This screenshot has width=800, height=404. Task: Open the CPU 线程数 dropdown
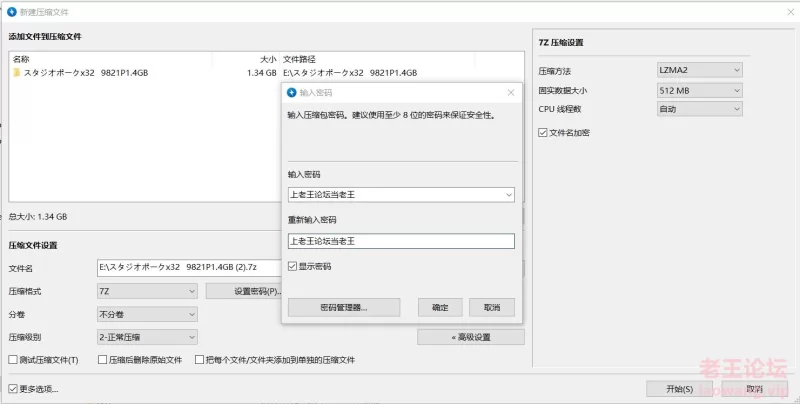737,108
